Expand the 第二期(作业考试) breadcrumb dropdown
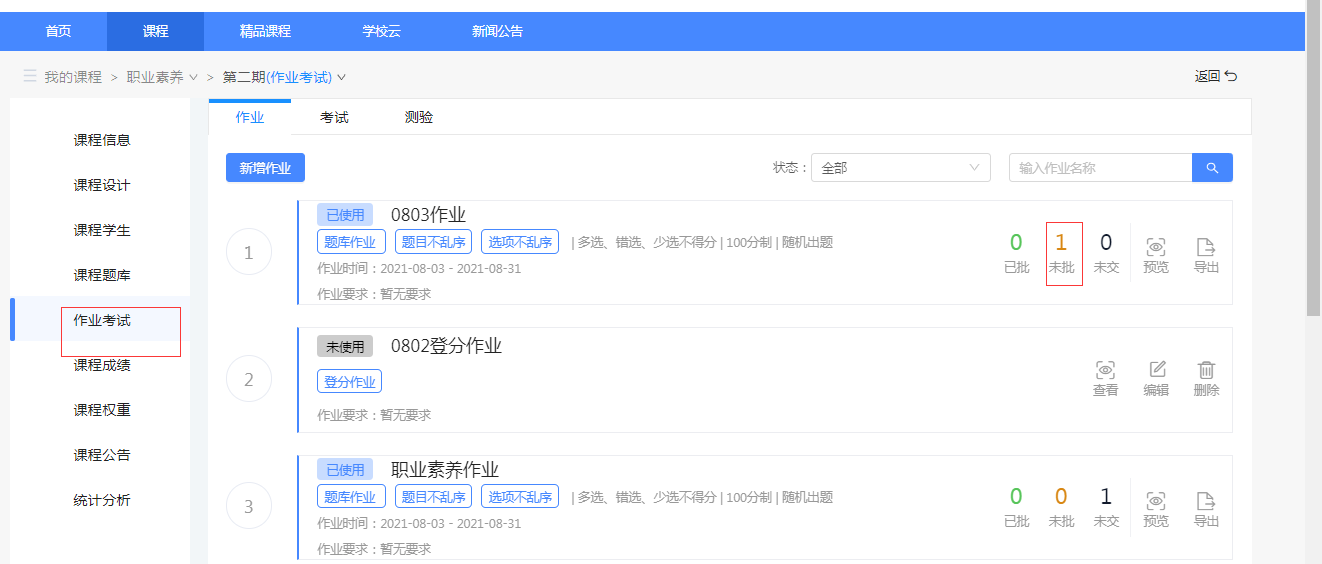 pyautogui.click(x=342, y=77)
